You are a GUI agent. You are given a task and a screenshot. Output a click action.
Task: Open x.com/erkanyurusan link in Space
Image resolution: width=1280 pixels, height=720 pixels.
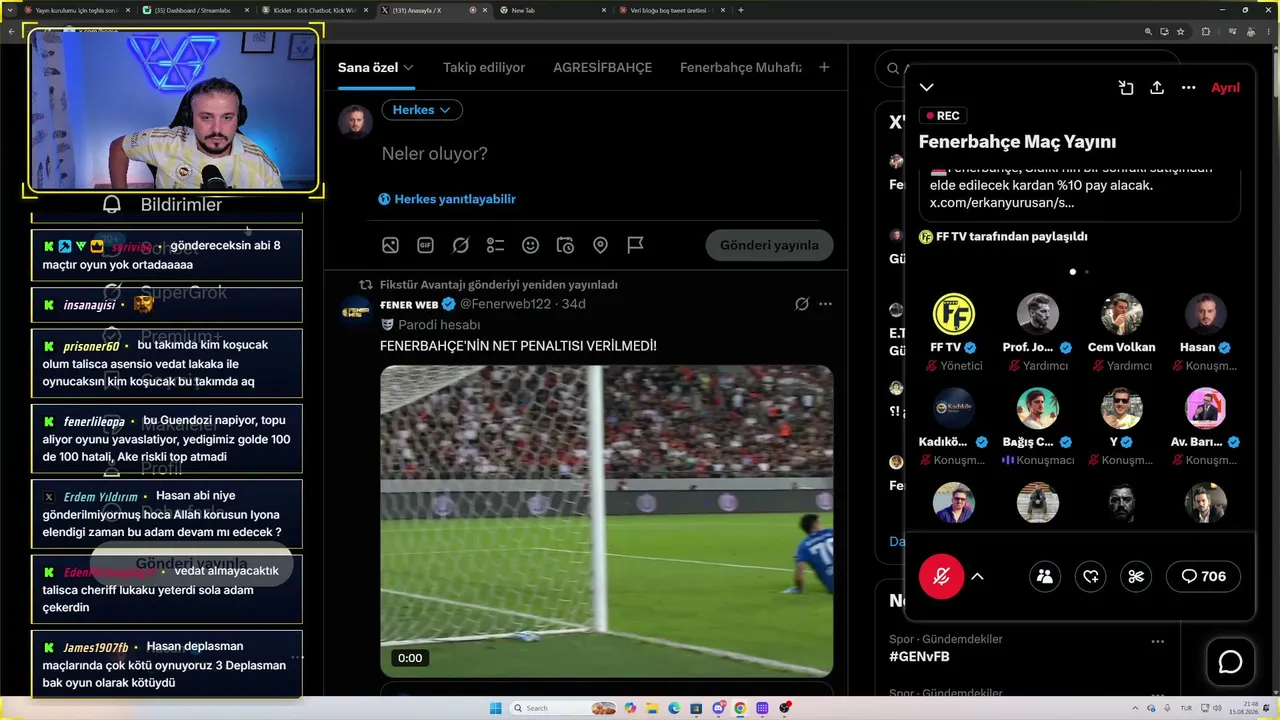1002,203
